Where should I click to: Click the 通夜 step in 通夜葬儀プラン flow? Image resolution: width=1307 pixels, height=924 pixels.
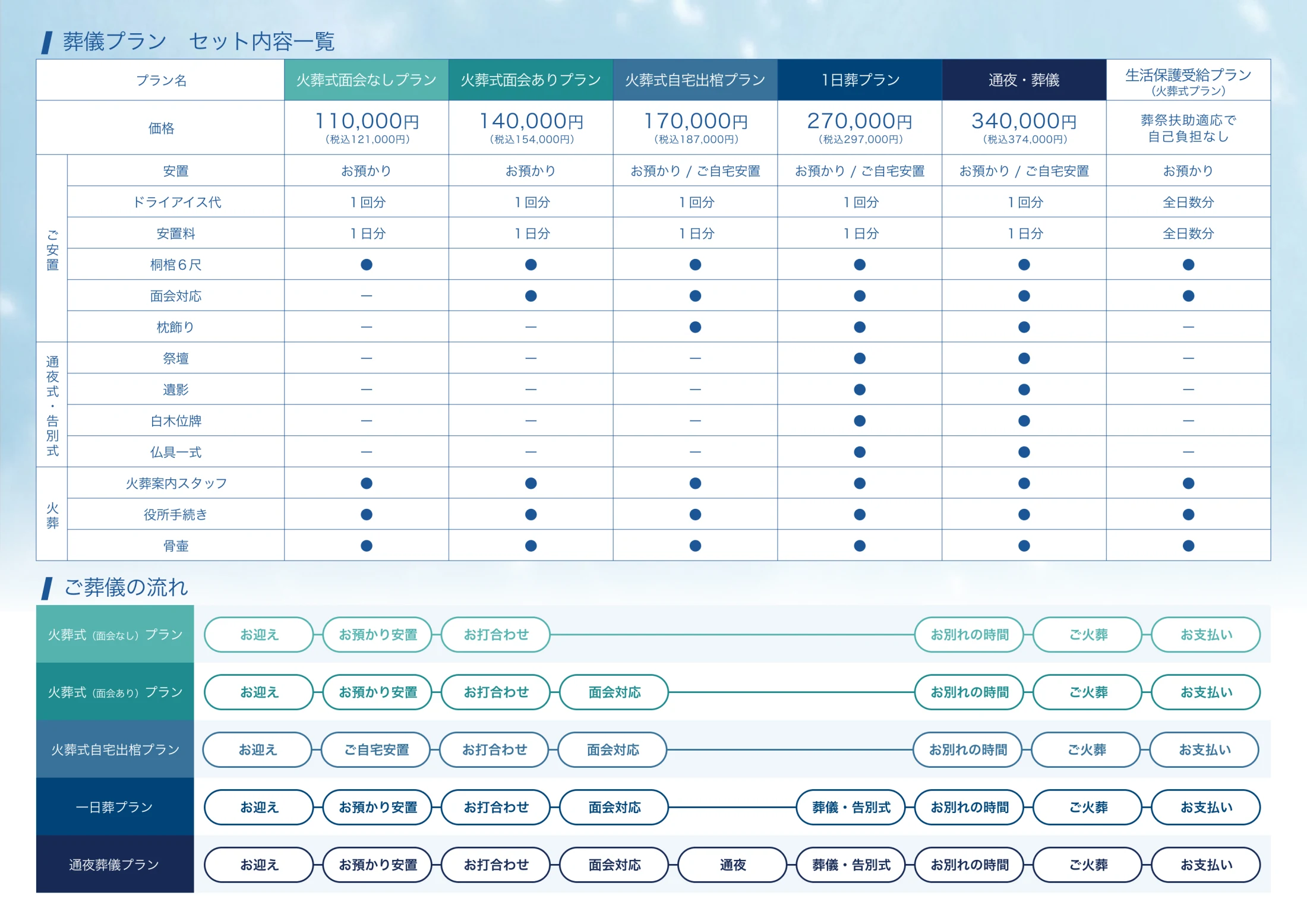tap(733, 865)
